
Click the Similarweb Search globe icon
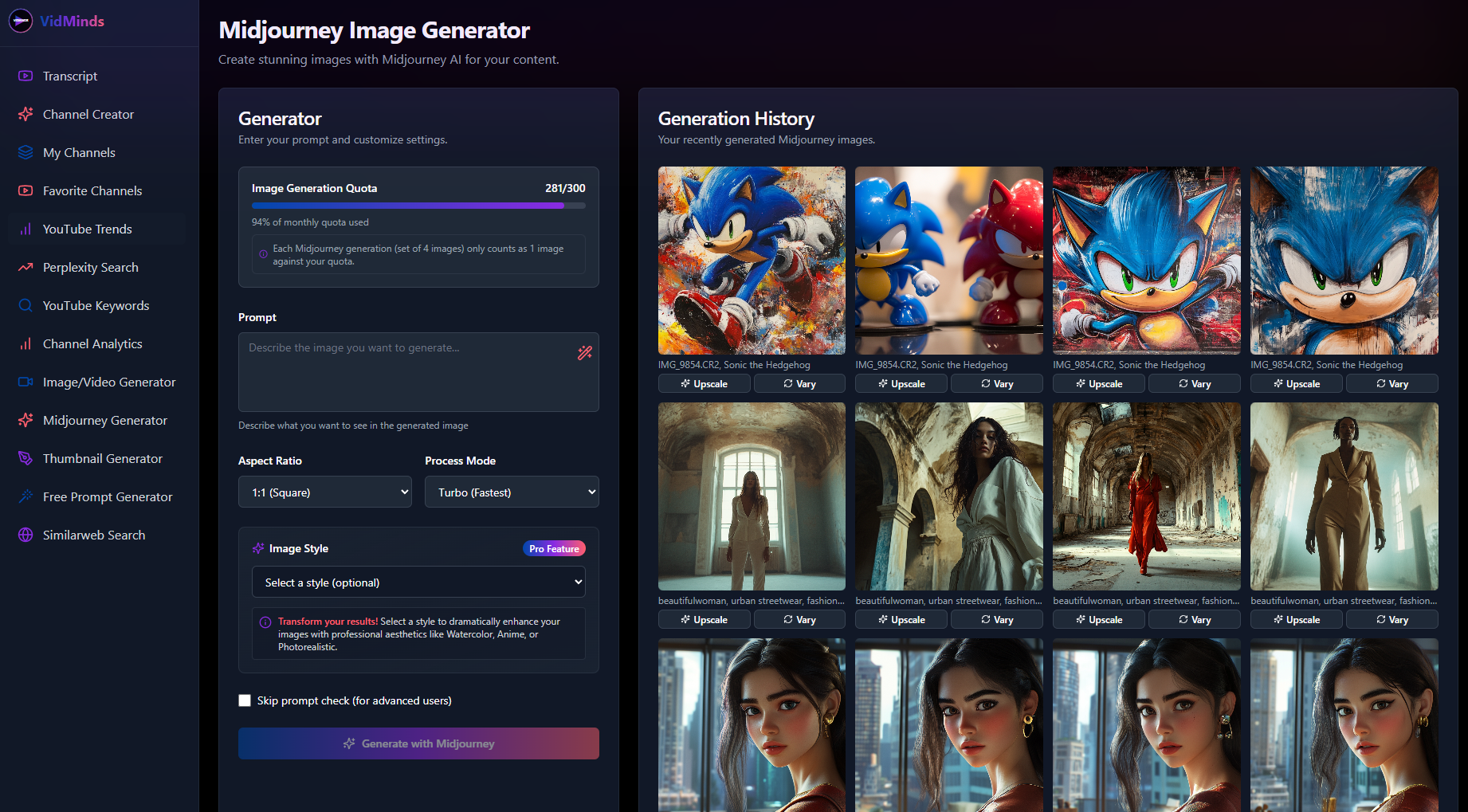point(26,535)
